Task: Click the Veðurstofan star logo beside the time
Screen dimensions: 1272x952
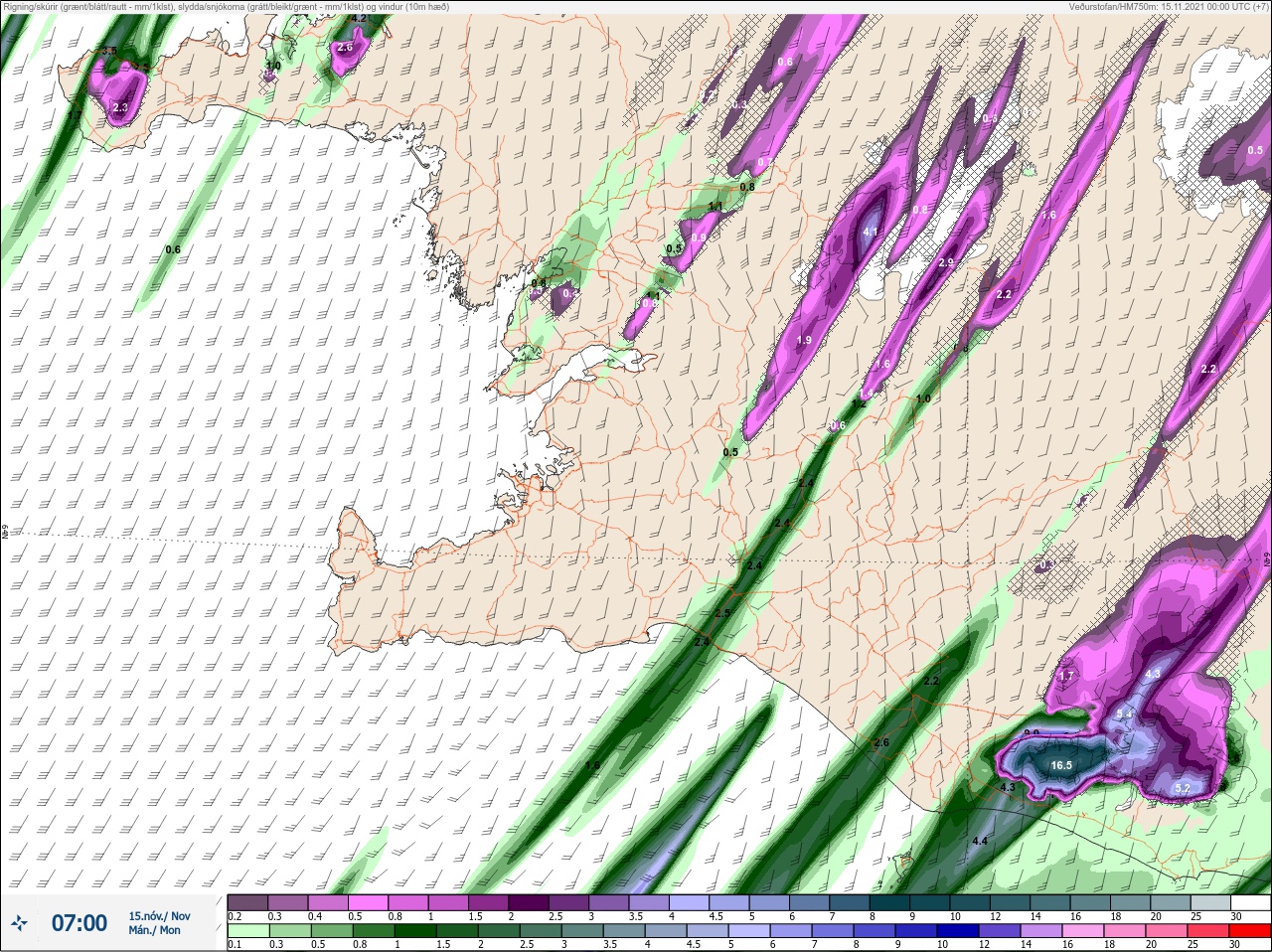Action: tap(19, 924)
